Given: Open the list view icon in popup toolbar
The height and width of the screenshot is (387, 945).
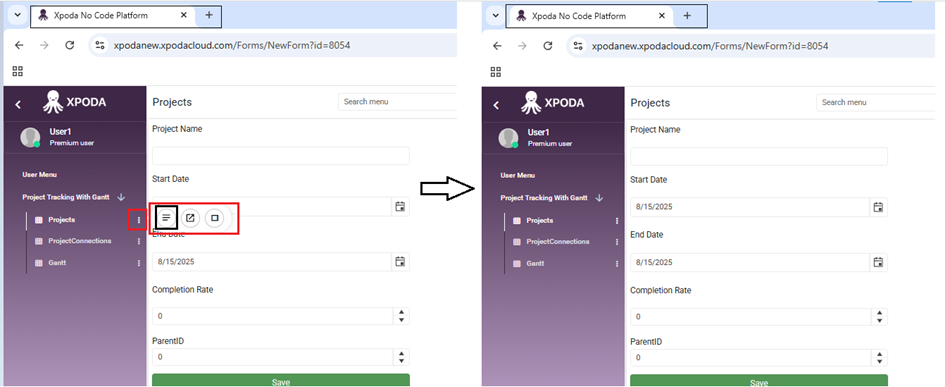Looking at the screenshot, I should pyautogui.click(x=166, y=218).
